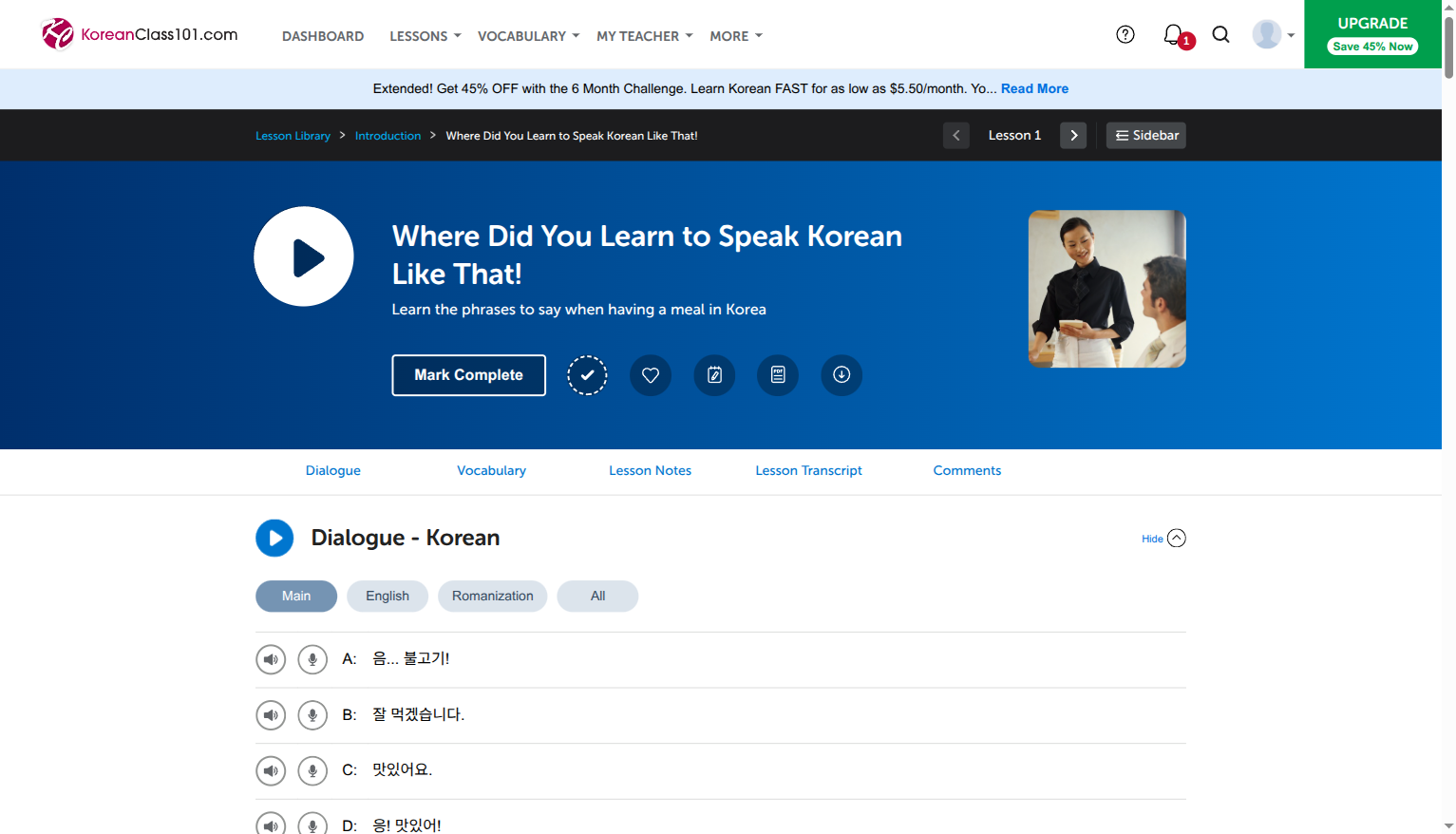Expand the LESSONS dropdown menu
Image resolution: width=1456 pixels, height=834 pixels.
[425, 36]
